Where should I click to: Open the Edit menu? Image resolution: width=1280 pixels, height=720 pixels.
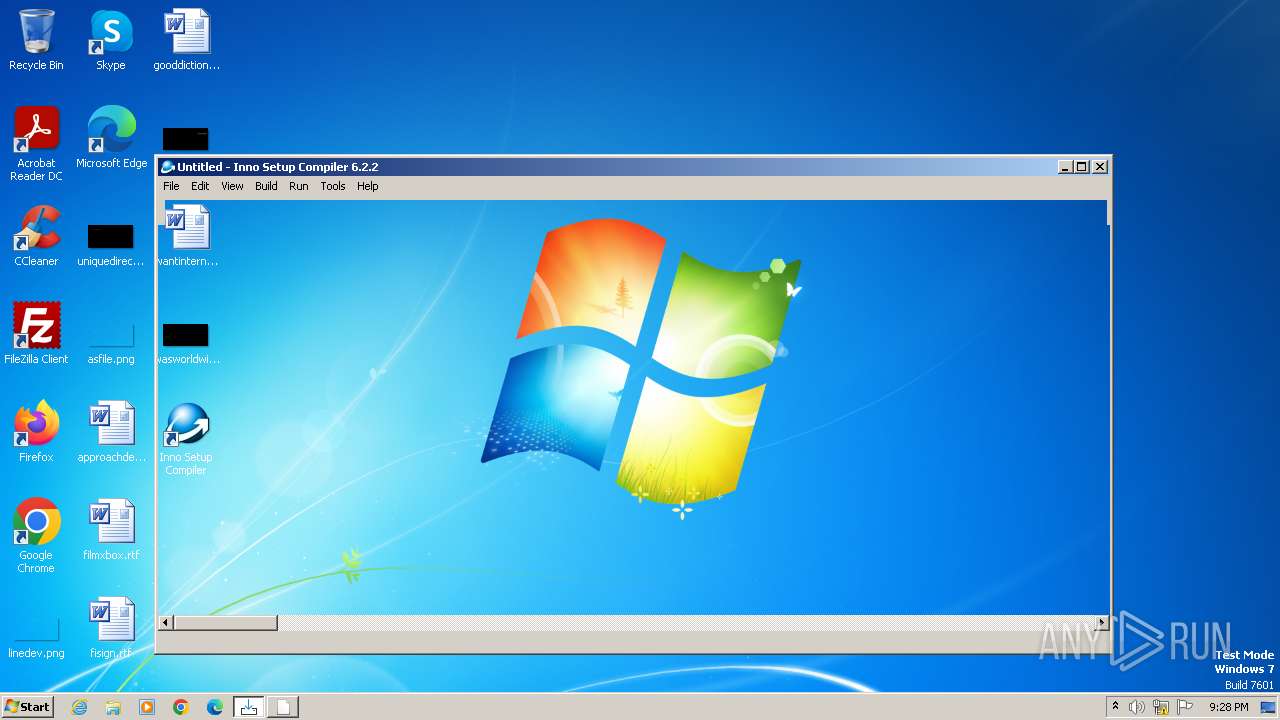click(200, 186)
